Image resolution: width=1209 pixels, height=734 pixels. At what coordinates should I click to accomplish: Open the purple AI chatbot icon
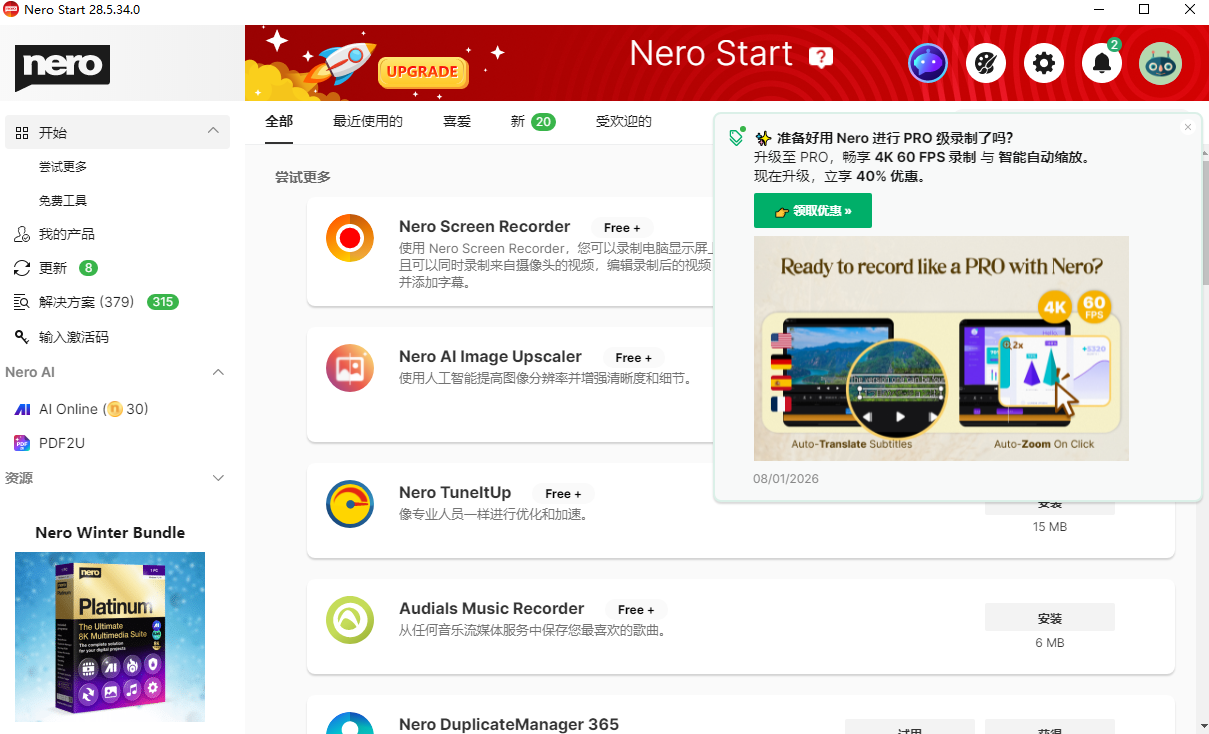[928, 64]
